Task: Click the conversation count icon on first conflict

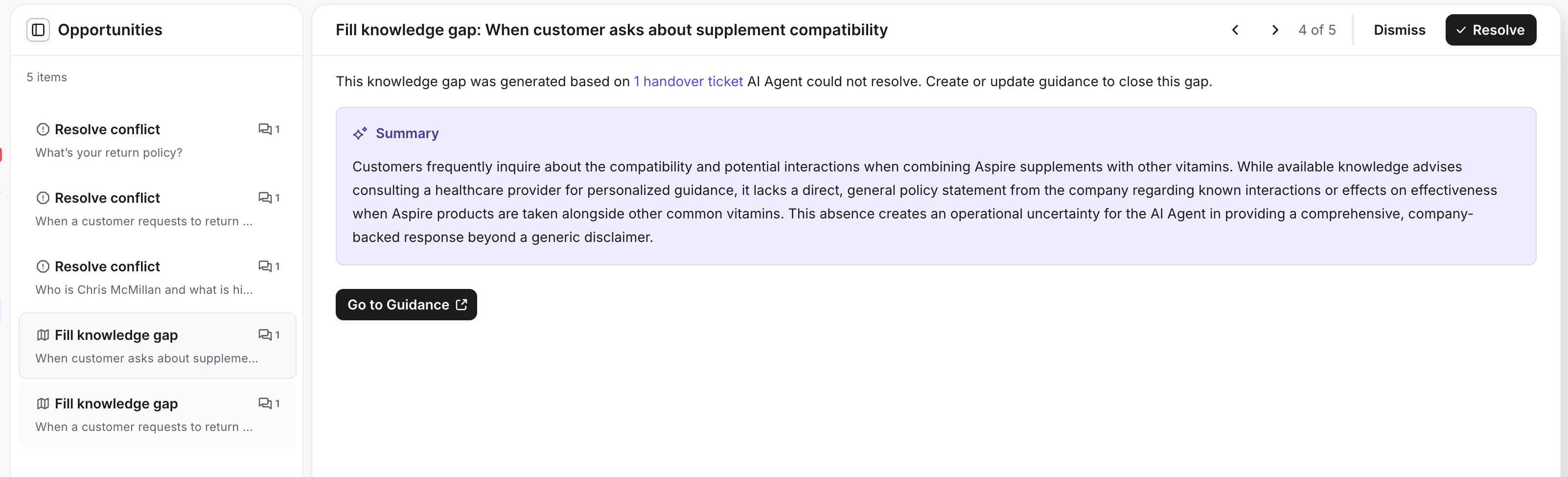Action: coord(265,129)
